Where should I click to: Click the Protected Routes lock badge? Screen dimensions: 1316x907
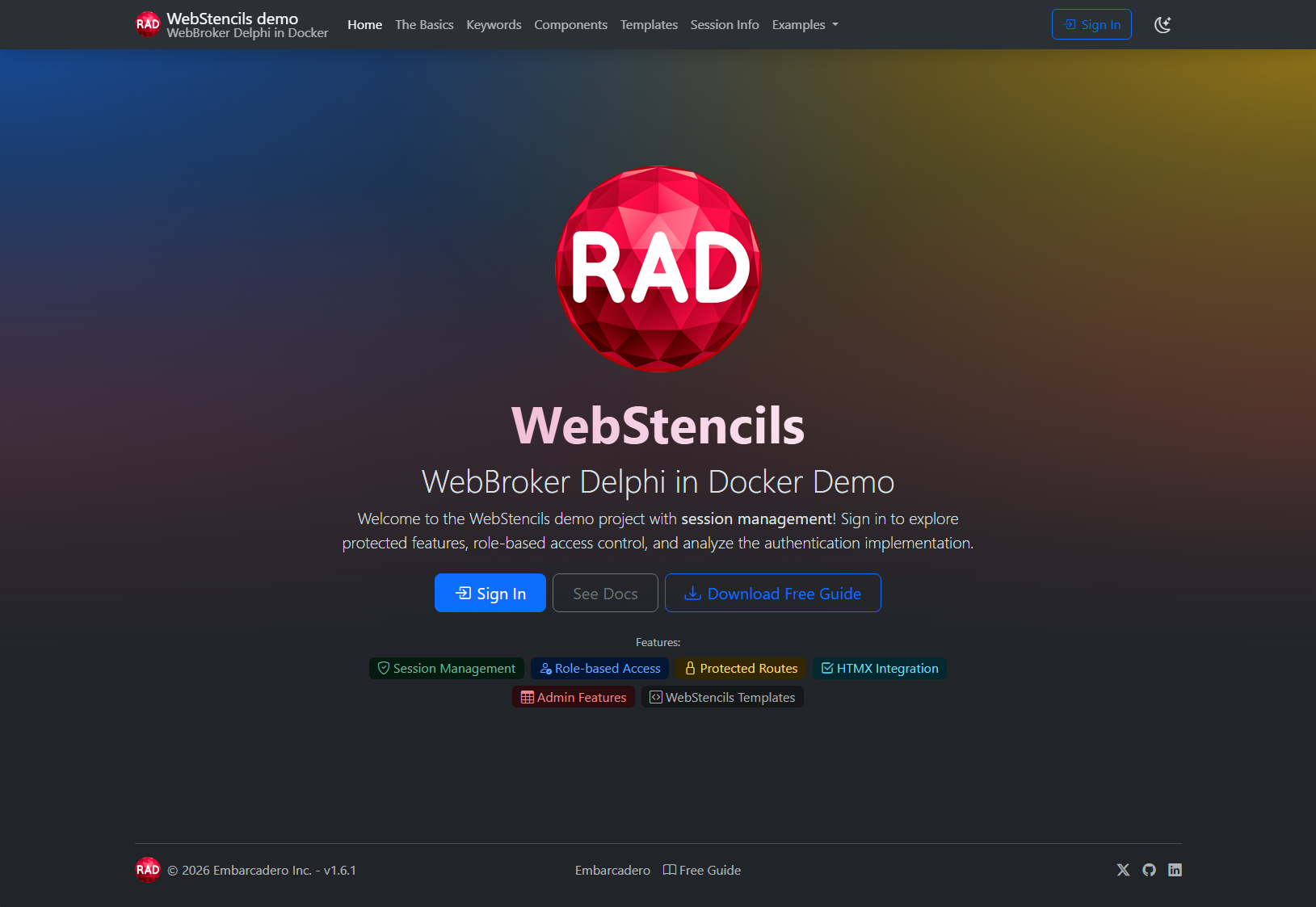[741, 668]
